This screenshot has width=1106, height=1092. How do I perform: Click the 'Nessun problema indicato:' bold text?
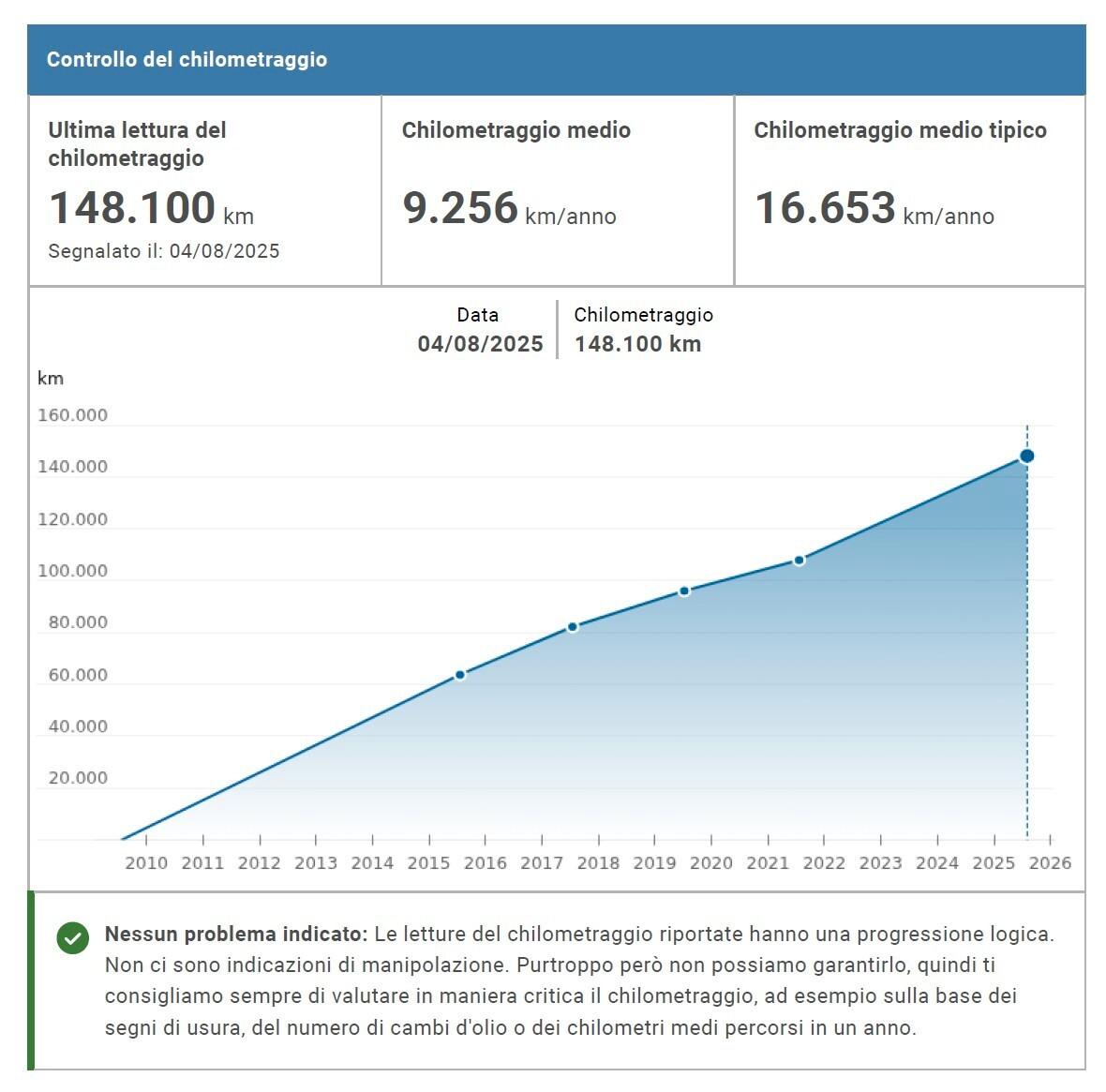coord(235,935)
